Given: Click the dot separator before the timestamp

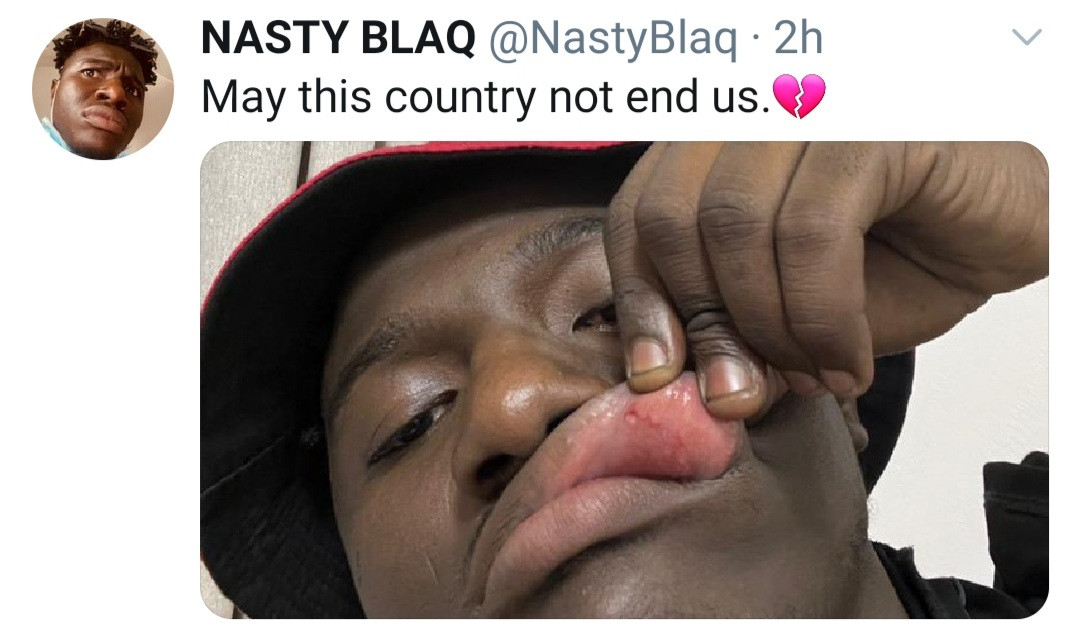Looking at the screenshot, I should pos(756,39).
